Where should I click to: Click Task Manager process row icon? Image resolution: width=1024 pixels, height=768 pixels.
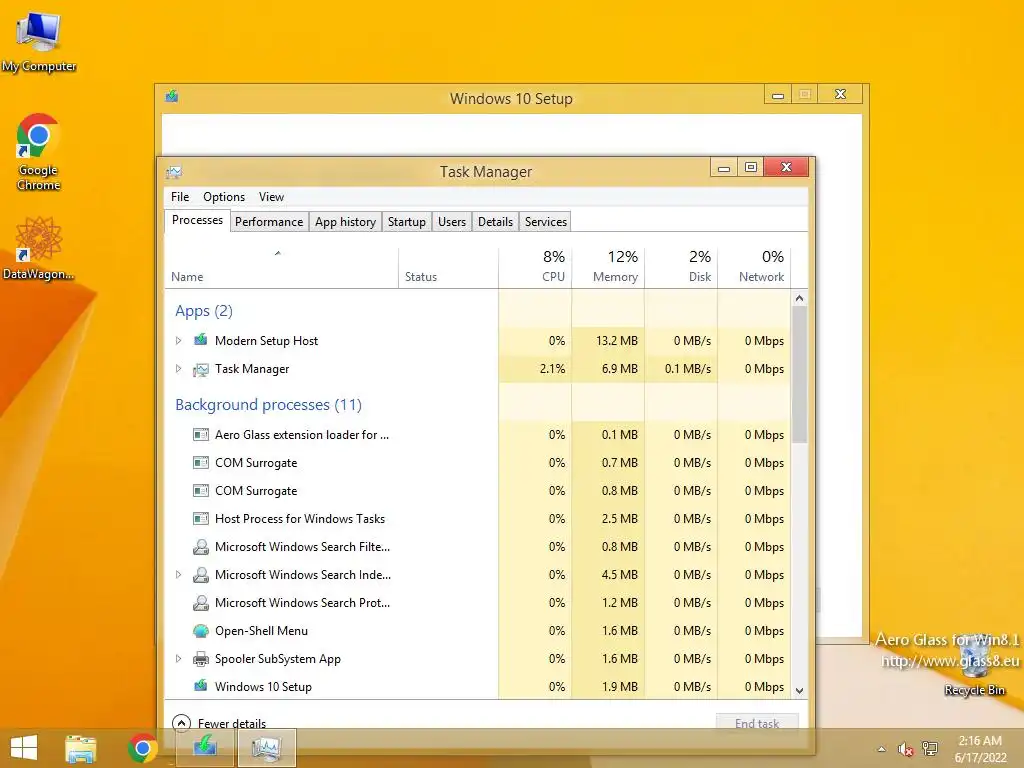(200, 369)
